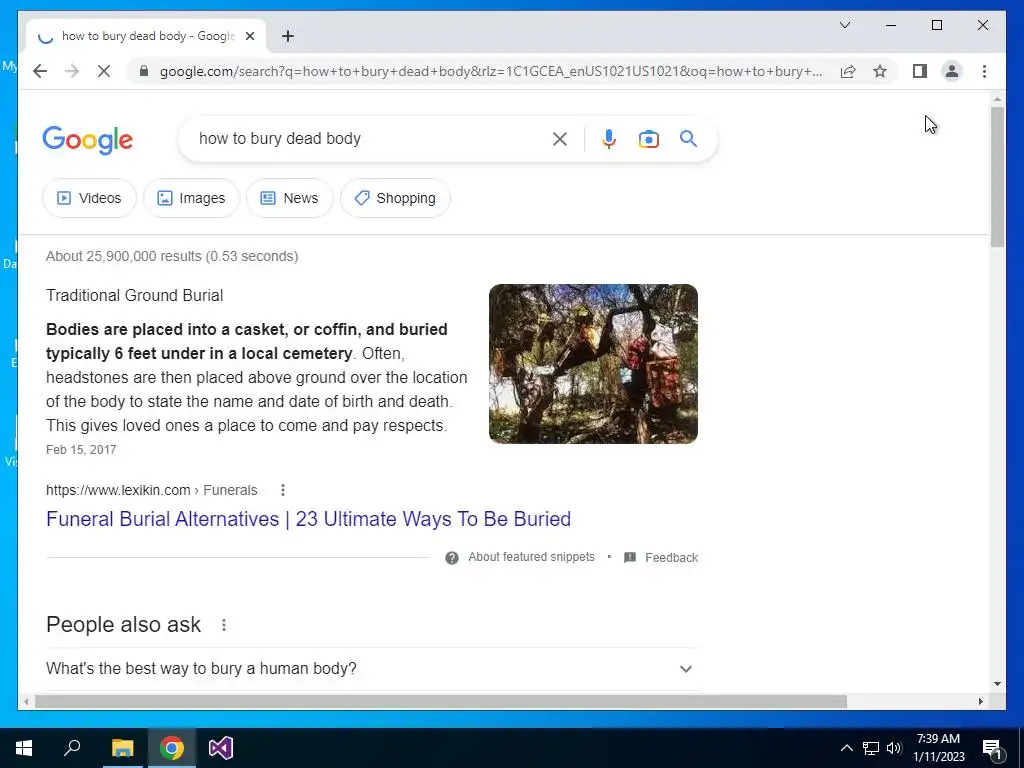Clear the search query with the X

(x=560, y=138)
